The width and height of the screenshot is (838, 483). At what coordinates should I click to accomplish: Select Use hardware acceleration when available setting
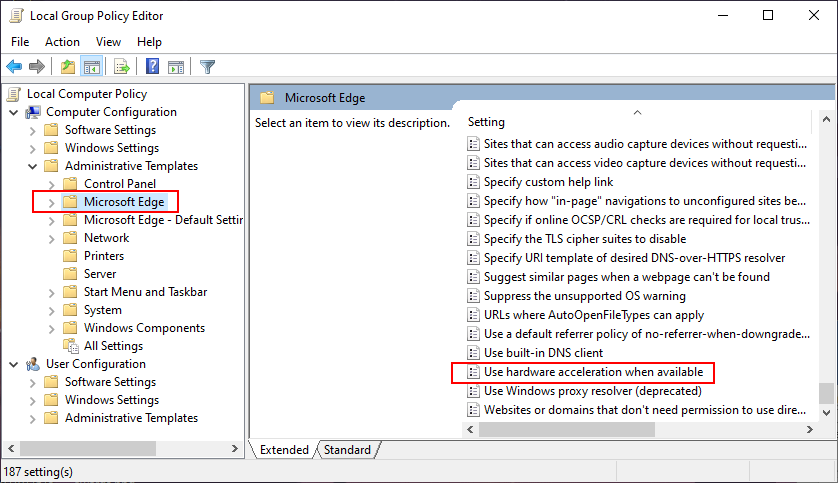click(593, 372)
